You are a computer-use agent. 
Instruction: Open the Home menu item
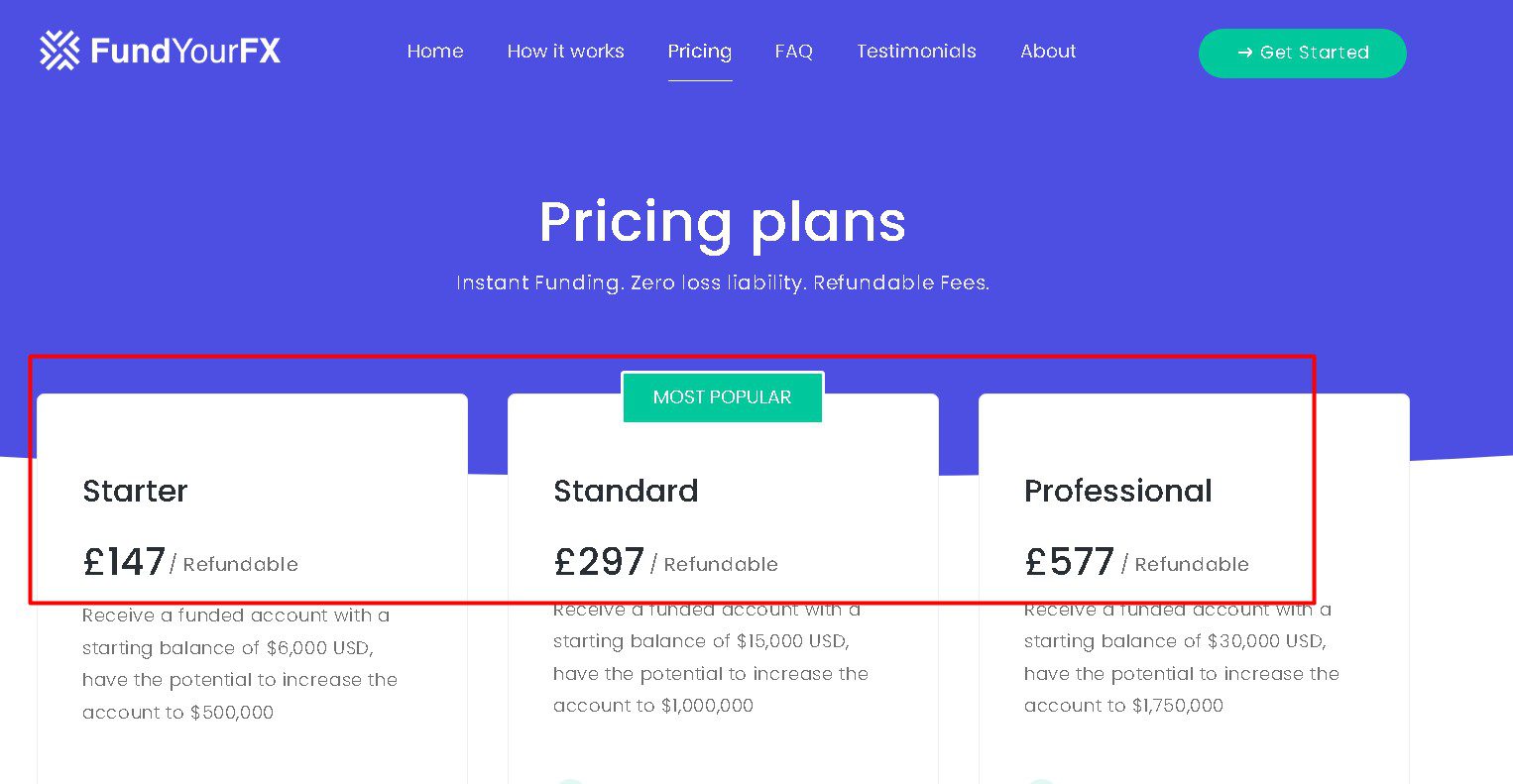(435, 52)
